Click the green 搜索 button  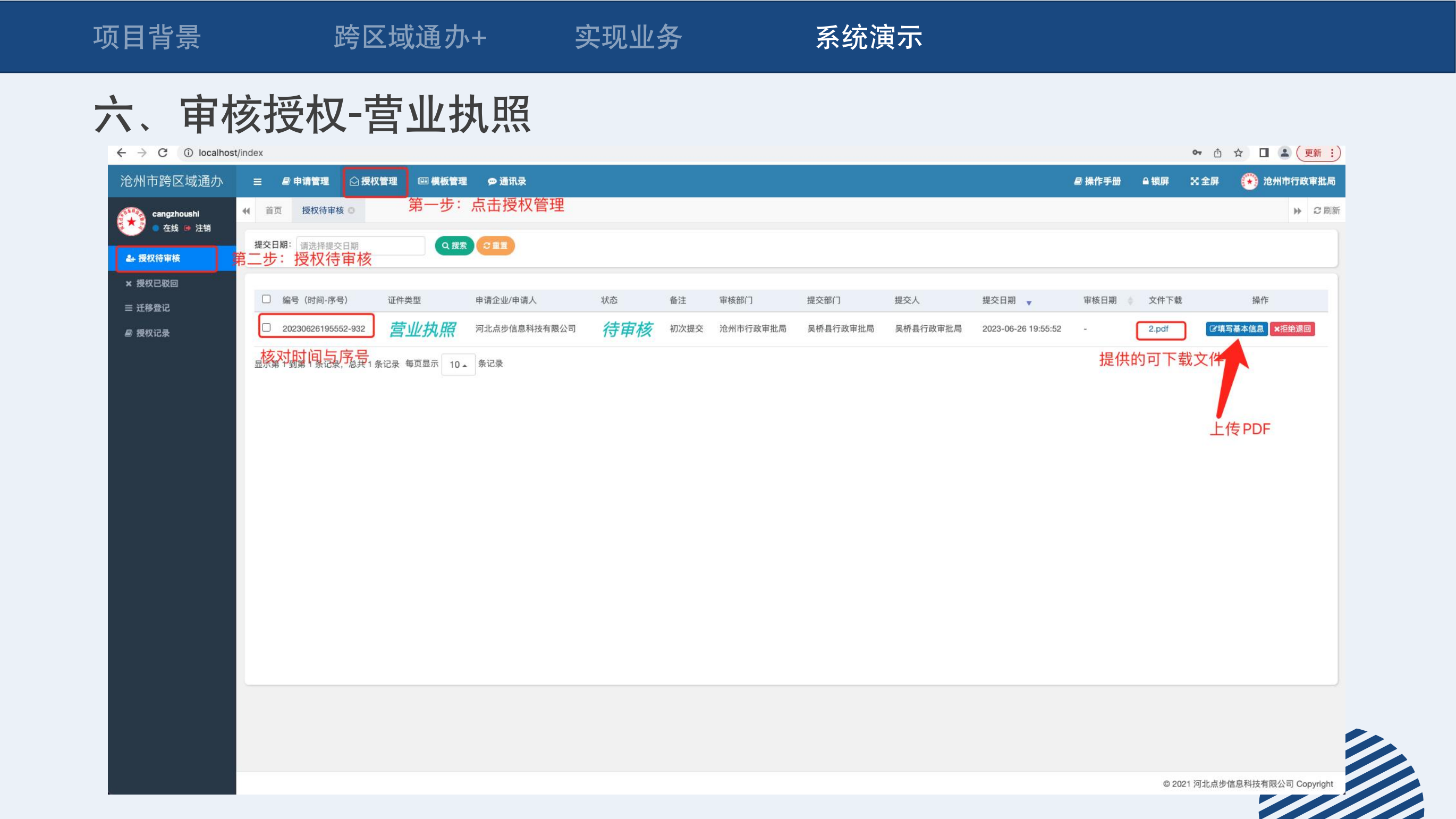click(454, 246)
